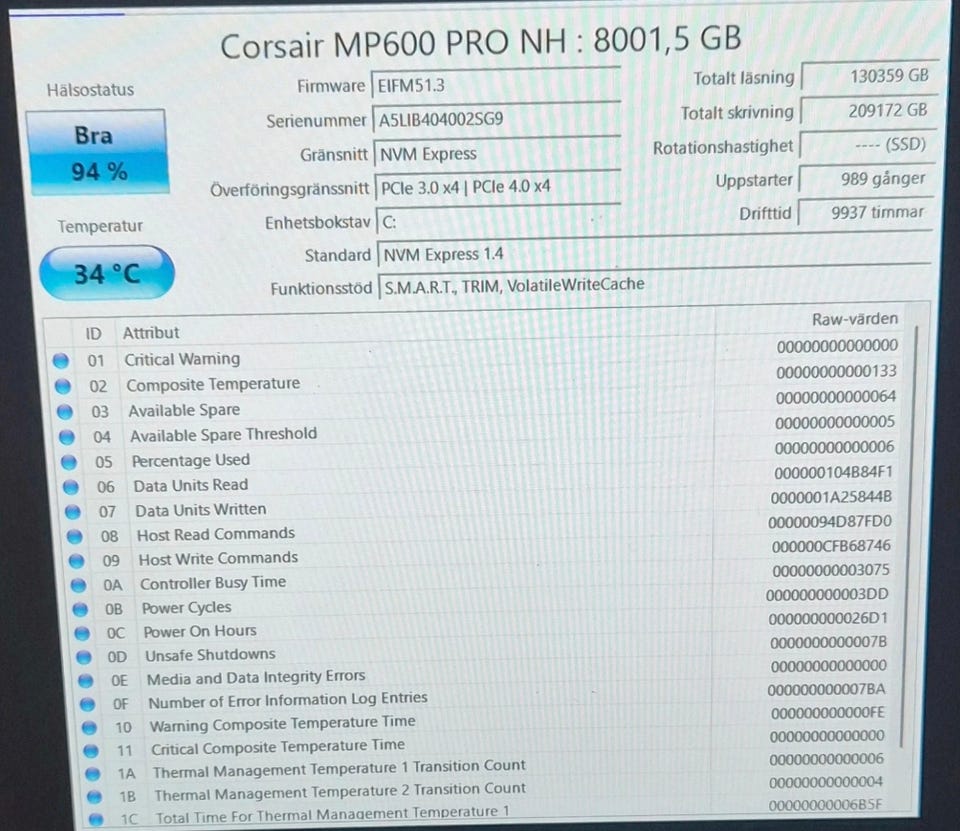Click the Raw-värden column header
Viewport: 960px width, 831px height.
(x=854, y=319)
